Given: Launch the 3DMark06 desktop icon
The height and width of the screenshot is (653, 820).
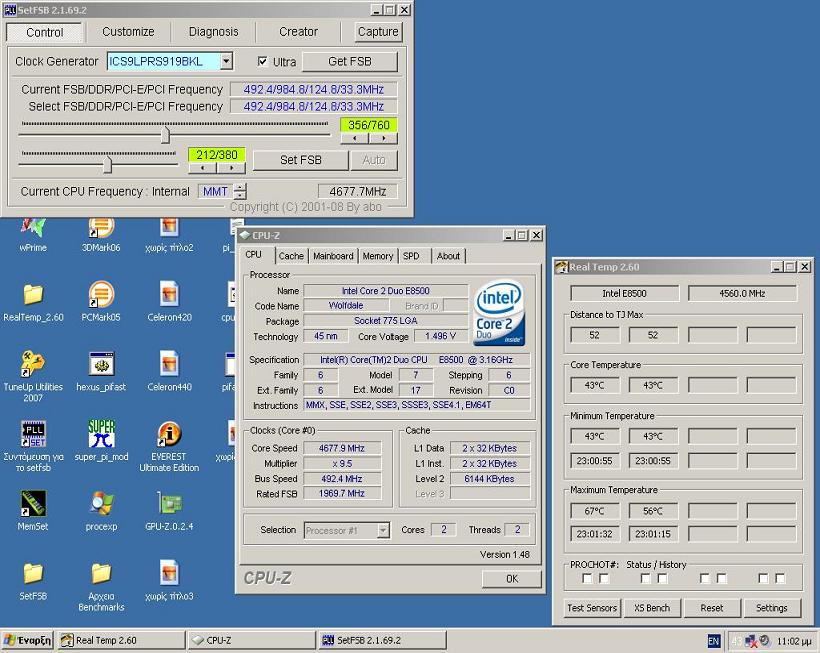Looking at the screenshot, I should (101, 235).
